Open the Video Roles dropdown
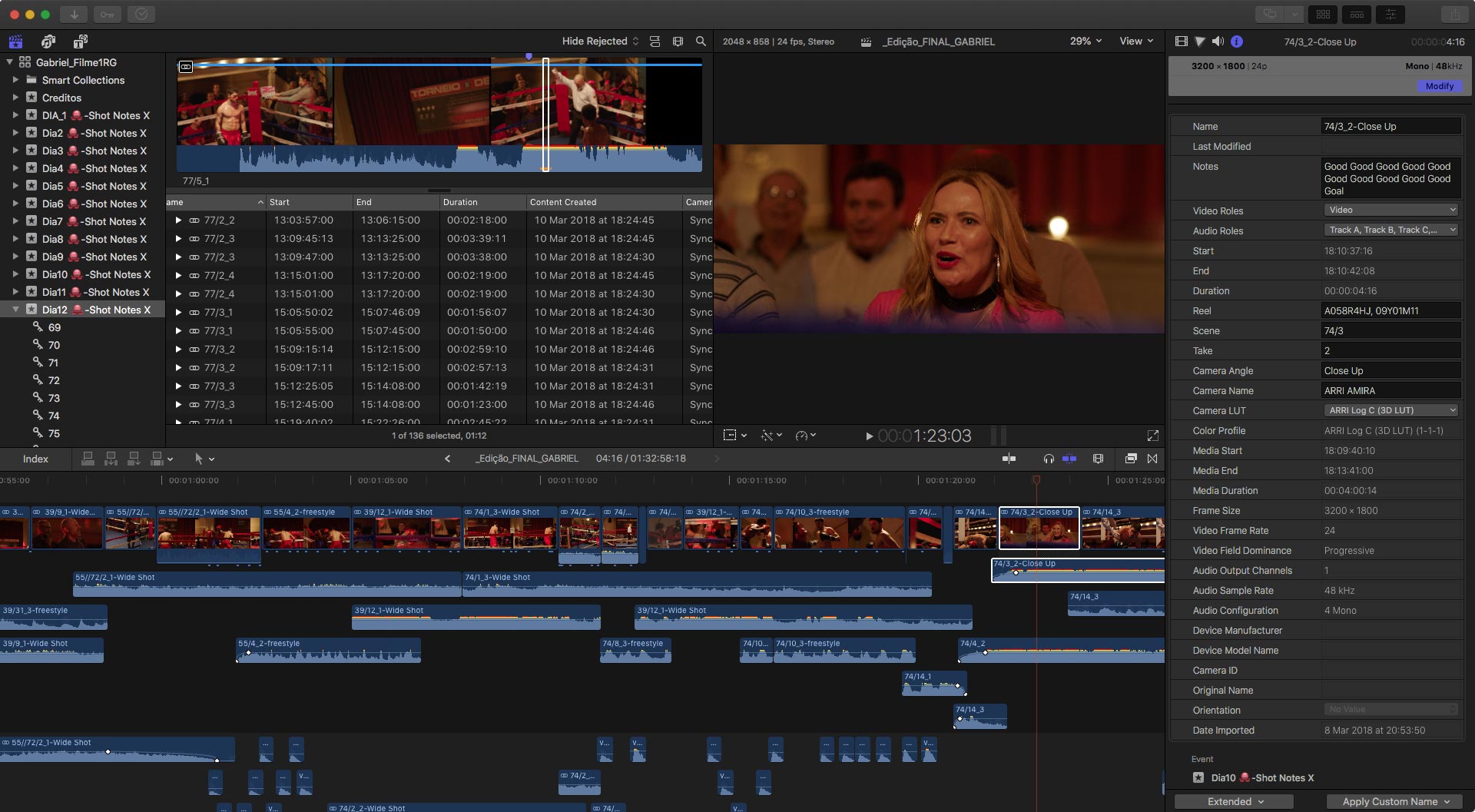This screenshot has height=812, width=1475. [x=1390, y=210]
